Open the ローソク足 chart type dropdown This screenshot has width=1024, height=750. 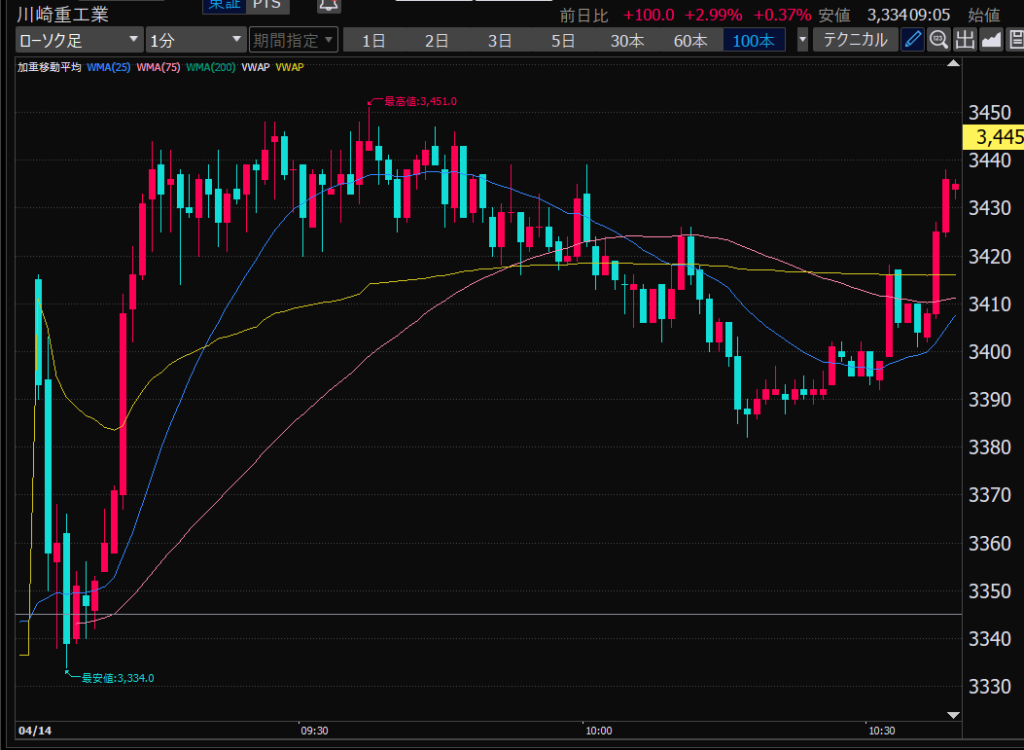[79, 40]
